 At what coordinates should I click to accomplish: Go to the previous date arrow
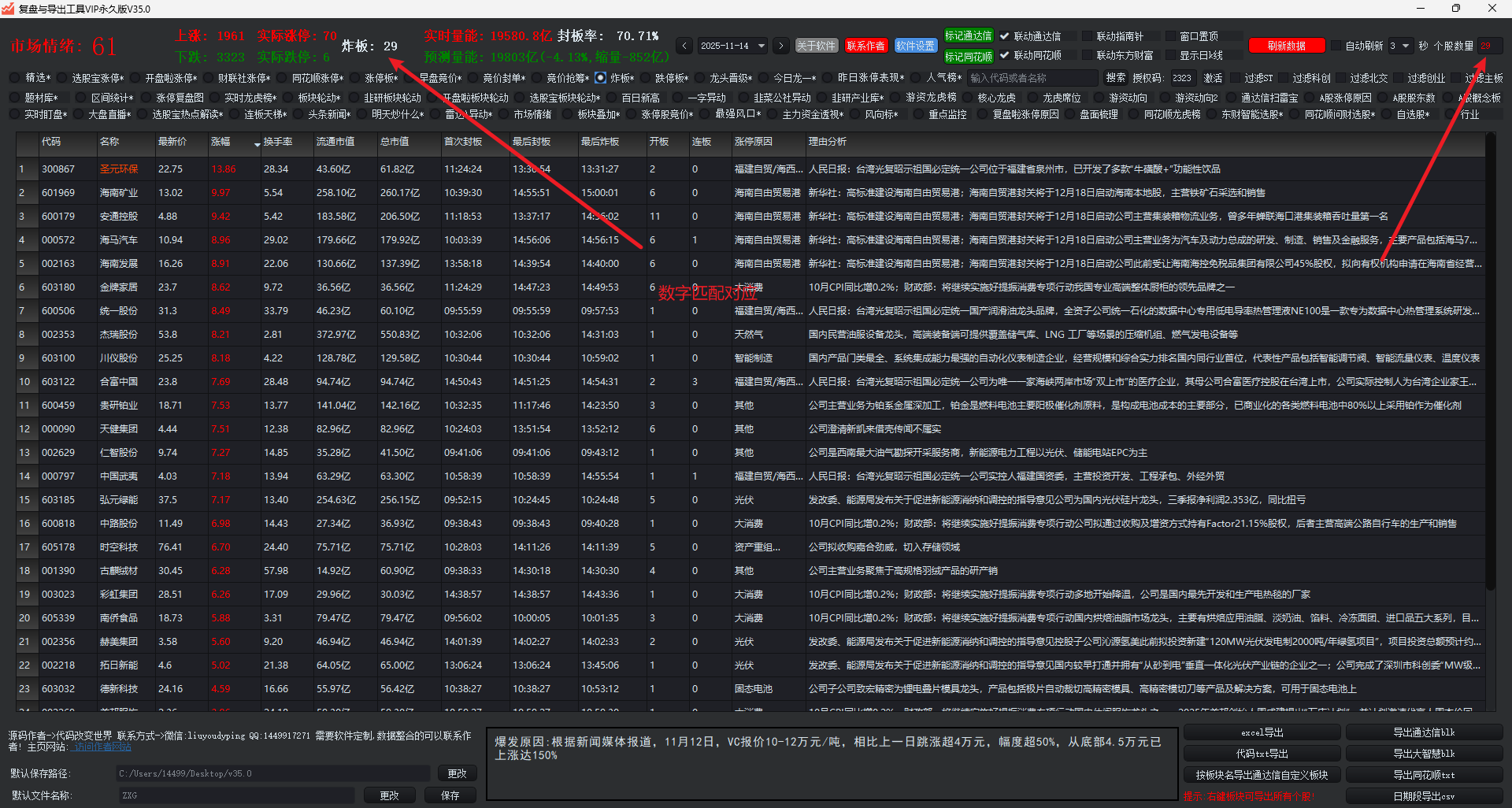pyautogui.click(x=684, y=46)
